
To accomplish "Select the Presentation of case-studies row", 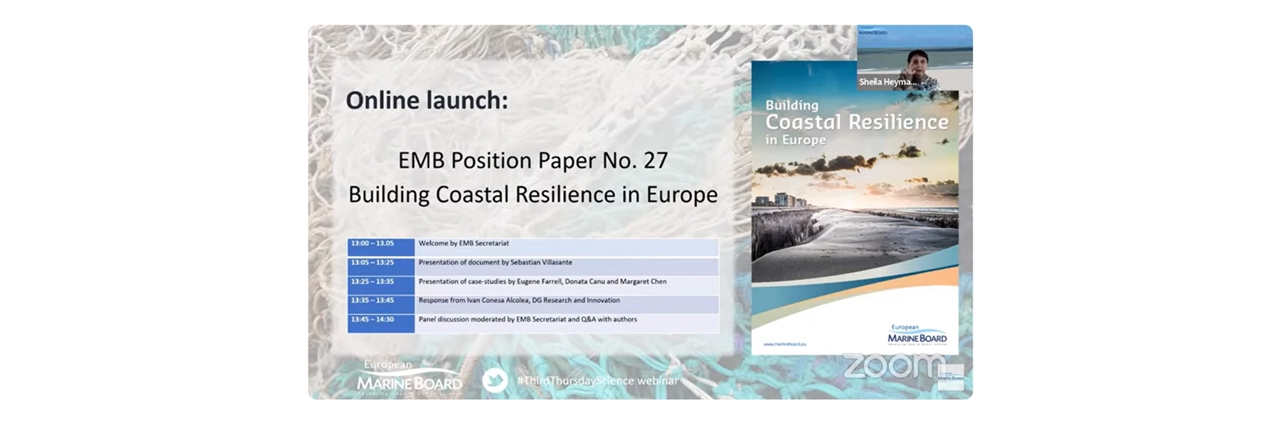I will tap(567, 285).
